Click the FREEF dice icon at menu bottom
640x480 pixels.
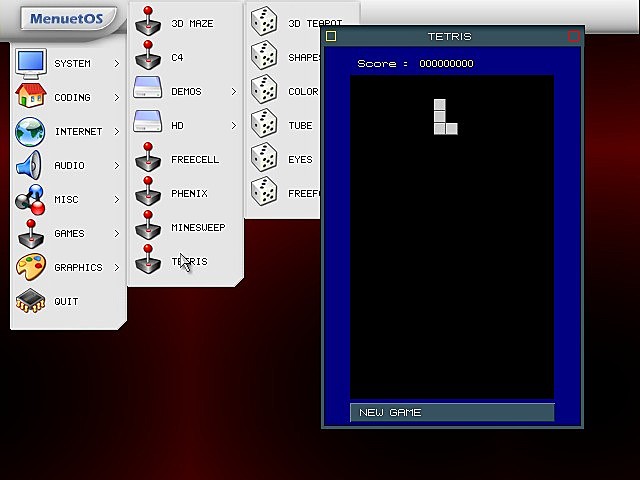tap(264, 191)
